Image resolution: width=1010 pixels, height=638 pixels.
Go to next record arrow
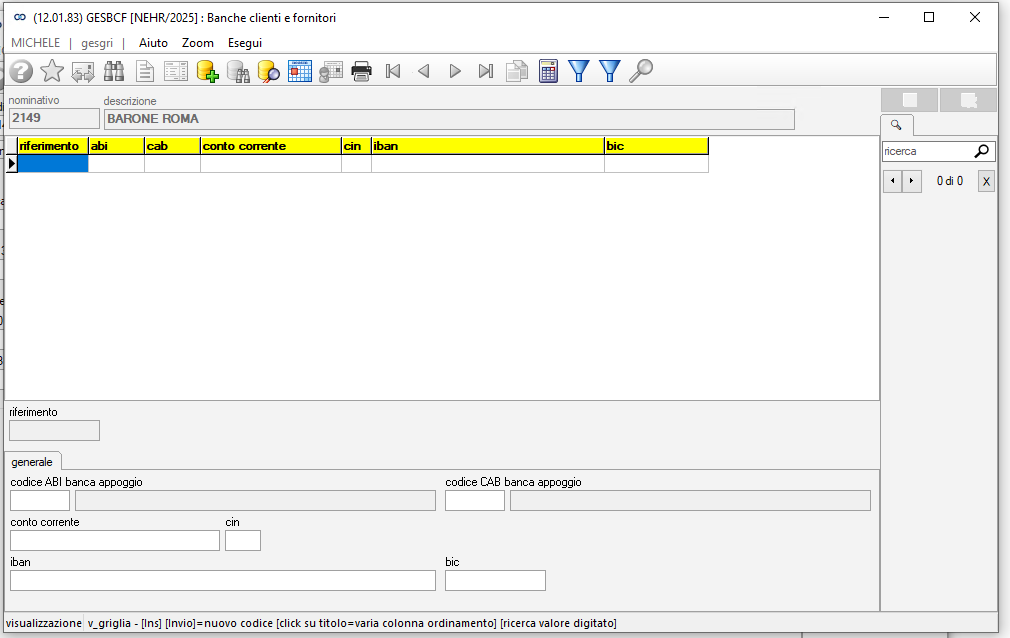click(455, 71)
